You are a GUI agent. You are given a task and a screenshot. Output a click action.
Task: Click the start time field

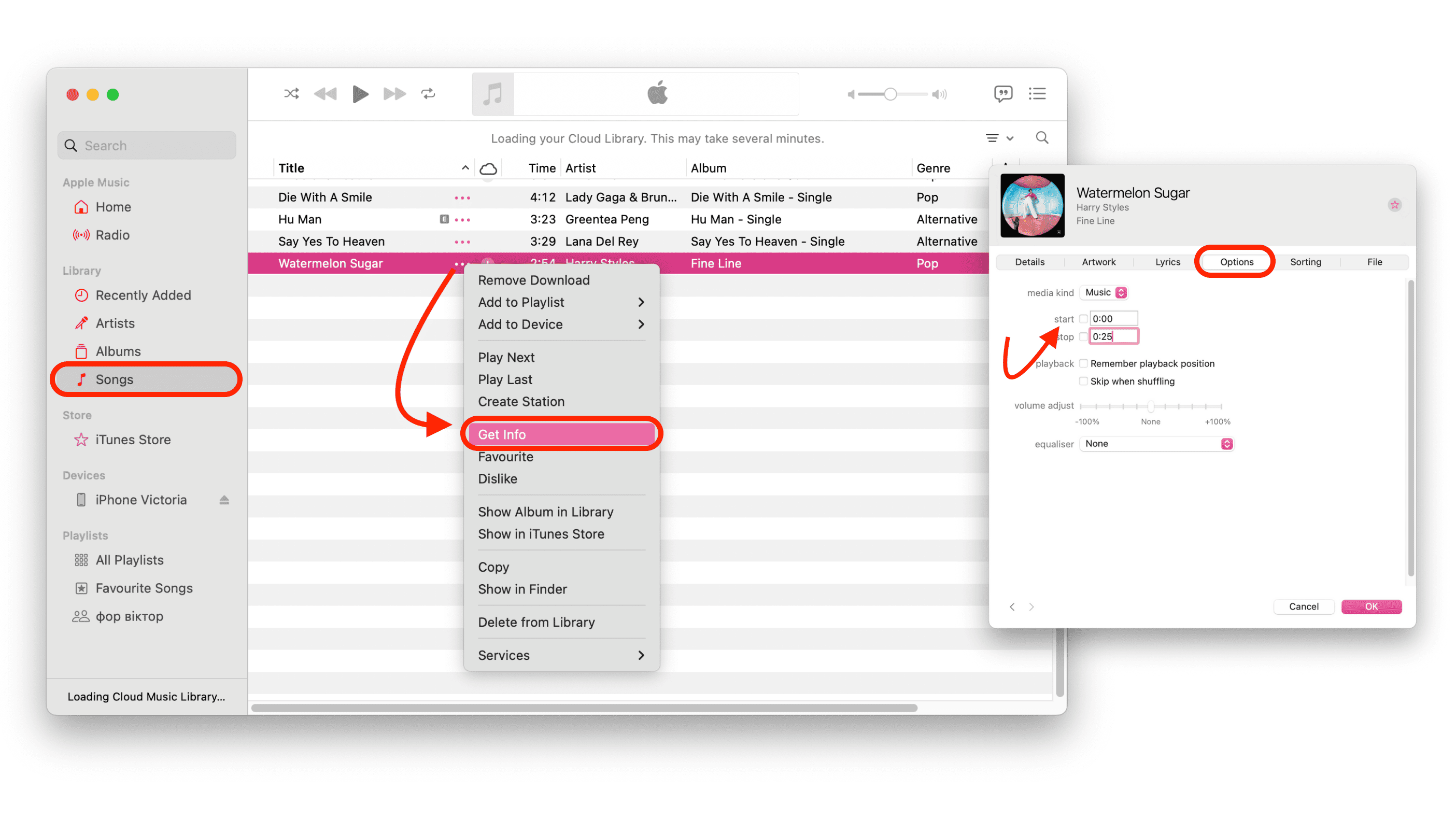coord(1113,319)
